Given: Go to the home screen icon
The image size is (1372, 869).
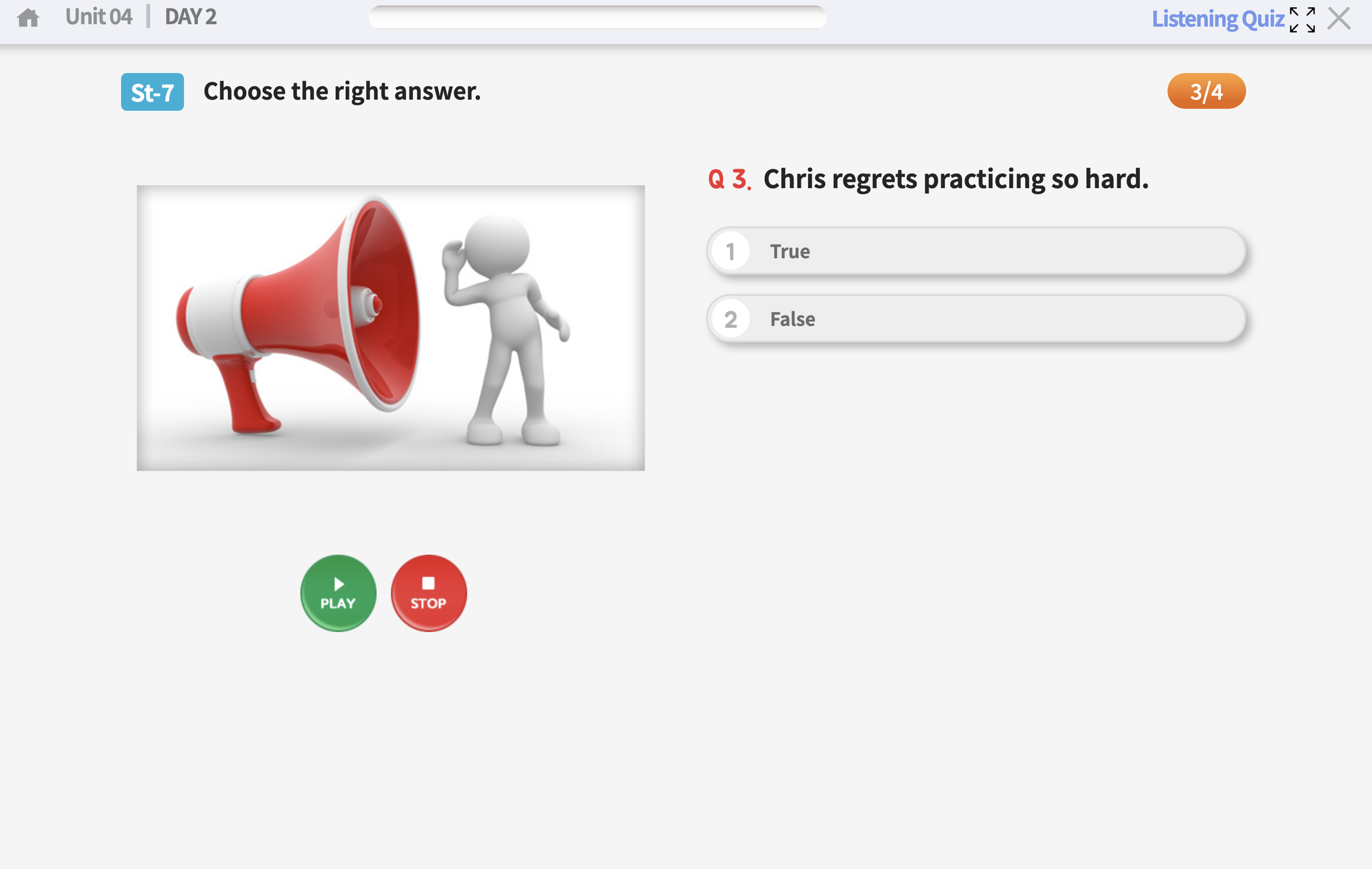Looking at the screenshot, I should point(28,18).
